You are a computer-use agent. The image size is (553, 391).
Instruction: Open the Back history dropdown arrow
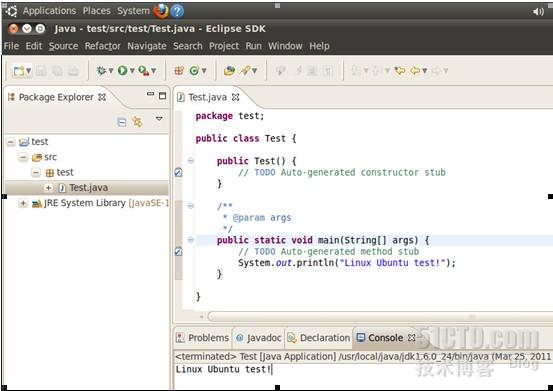tap(425, 71)
